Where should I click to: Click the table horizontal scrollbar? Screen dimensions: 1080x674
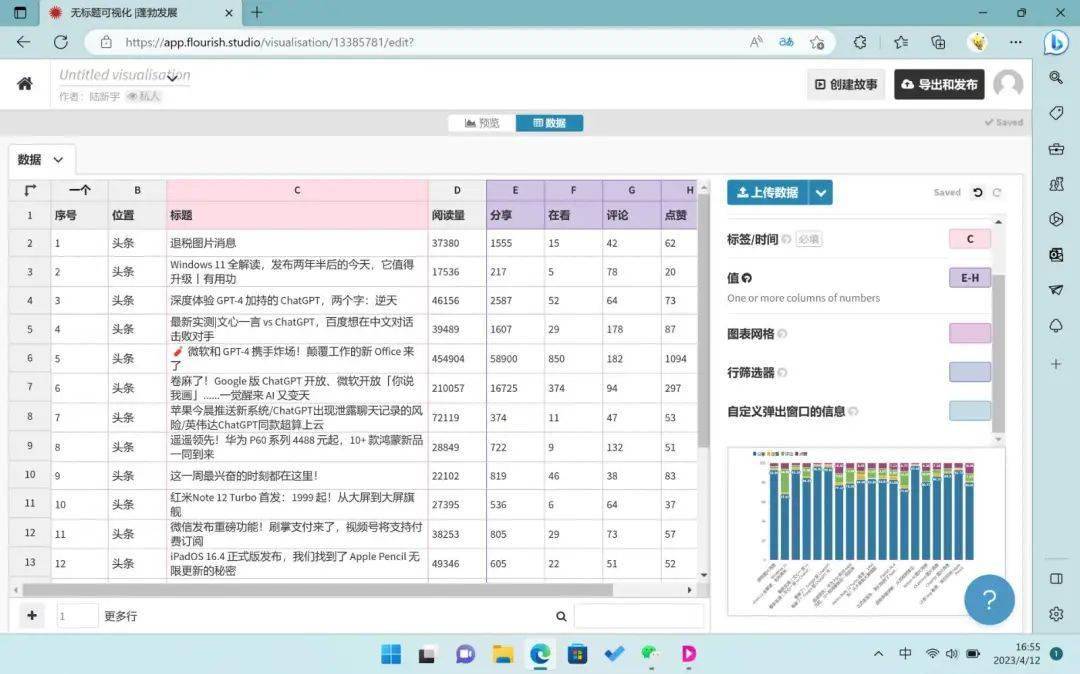click(318, 590)
